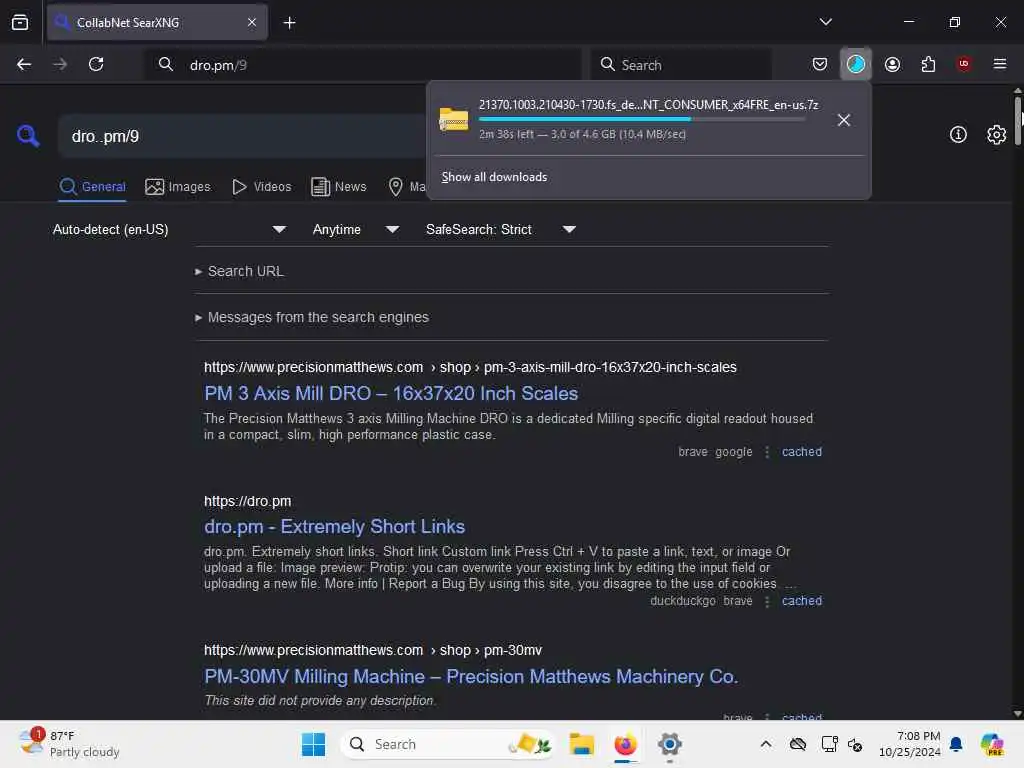Screen dimensions: 1024x768
Task: Open PM-30MV Milling Machine result link
Action: tap(471, 677)
